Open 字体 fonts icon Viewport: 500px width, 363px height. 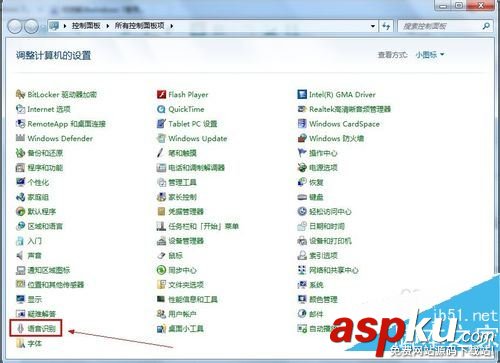20,343
